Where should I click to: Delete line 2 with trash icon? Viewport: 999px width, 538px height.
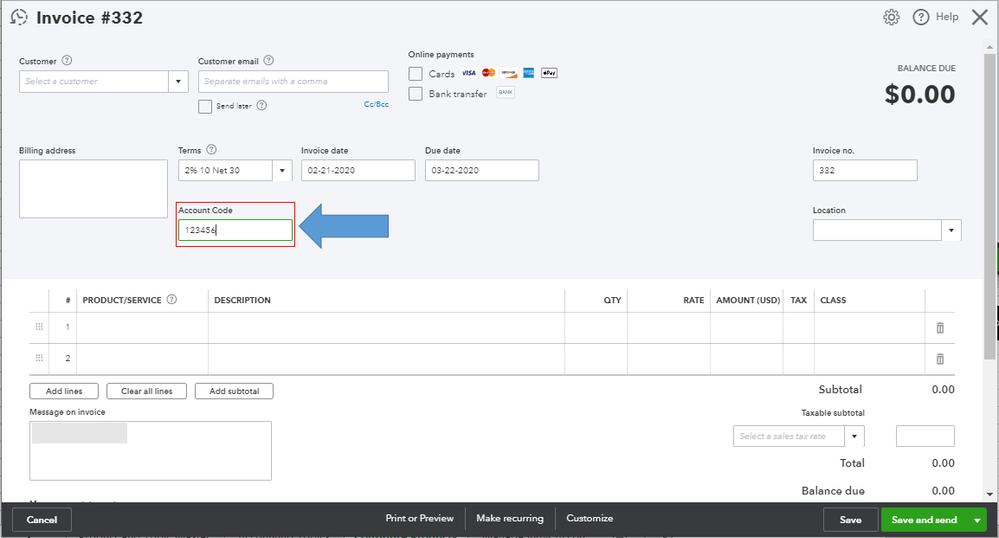click(939, 359)
